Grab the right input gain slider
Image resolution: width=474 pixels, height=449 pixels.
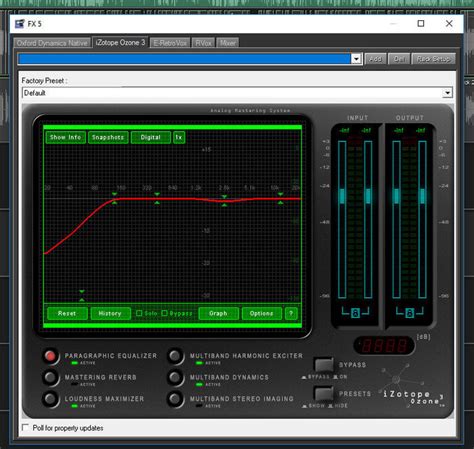coord(368,196)
